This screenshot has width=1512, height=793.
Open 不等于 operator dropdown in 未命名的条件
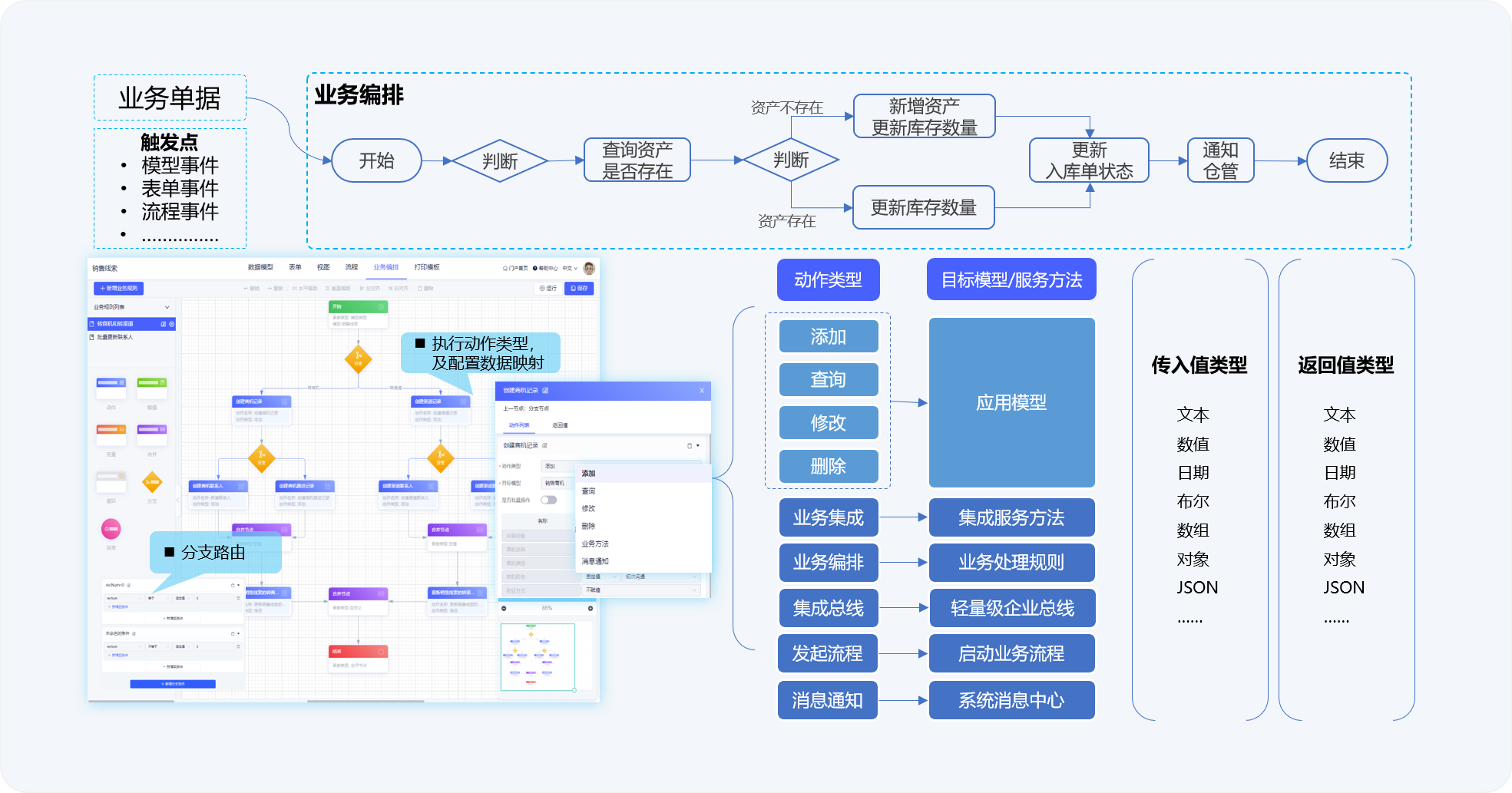158,646
